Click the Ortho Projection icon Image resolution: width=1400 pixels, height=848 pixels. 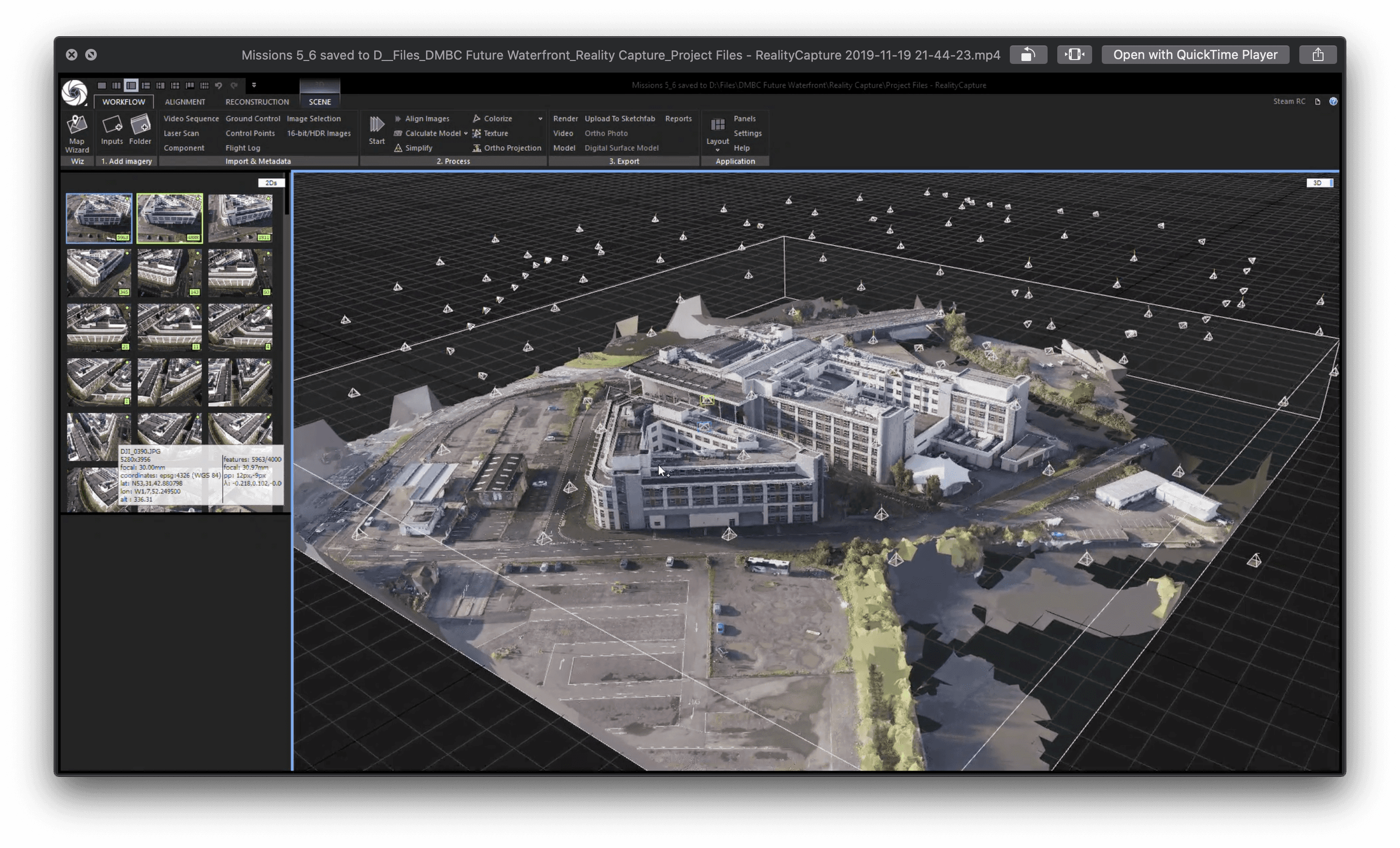pos(477,148)
